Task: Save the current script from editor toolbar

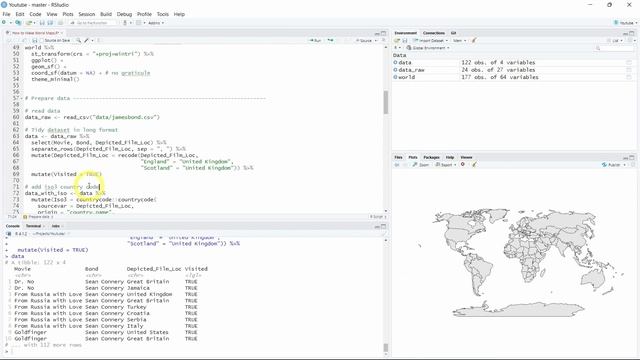Action: pyautogui.click(x=35, y=40)
